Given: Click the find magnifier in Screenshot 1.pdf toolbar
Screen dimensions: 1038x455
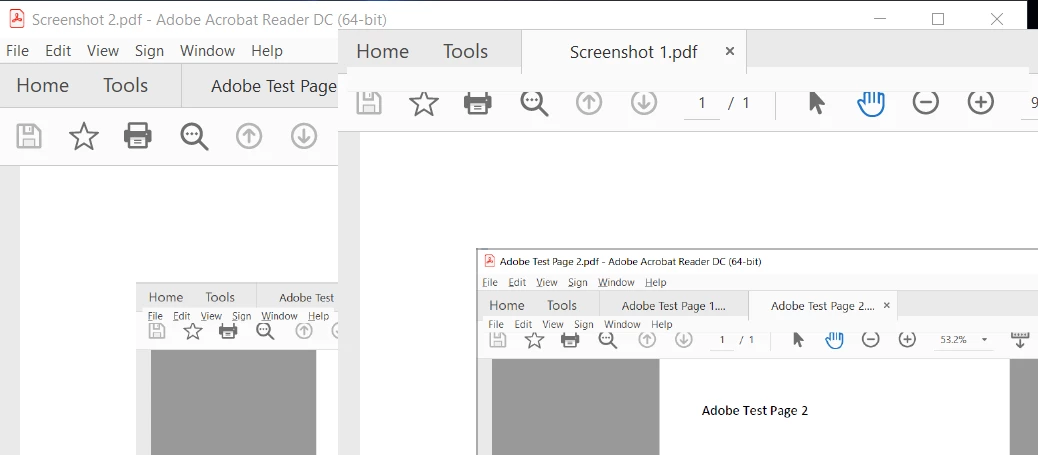Looking at the screenshot, I should tap(534, 103).
